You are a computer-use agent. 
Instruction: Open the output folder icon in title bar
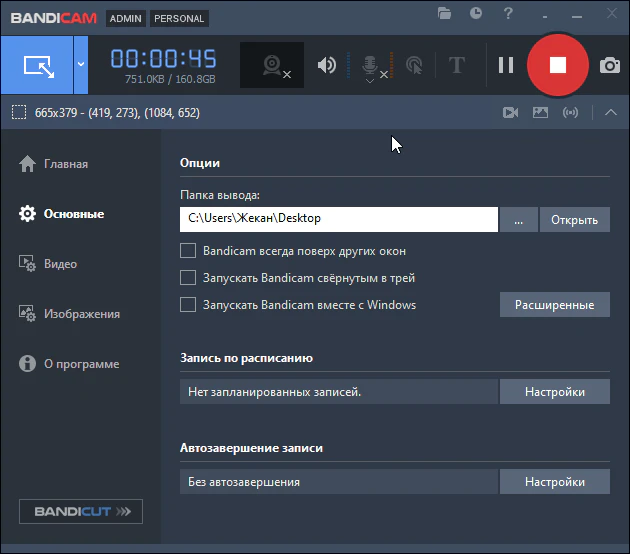tap(445, 13)
